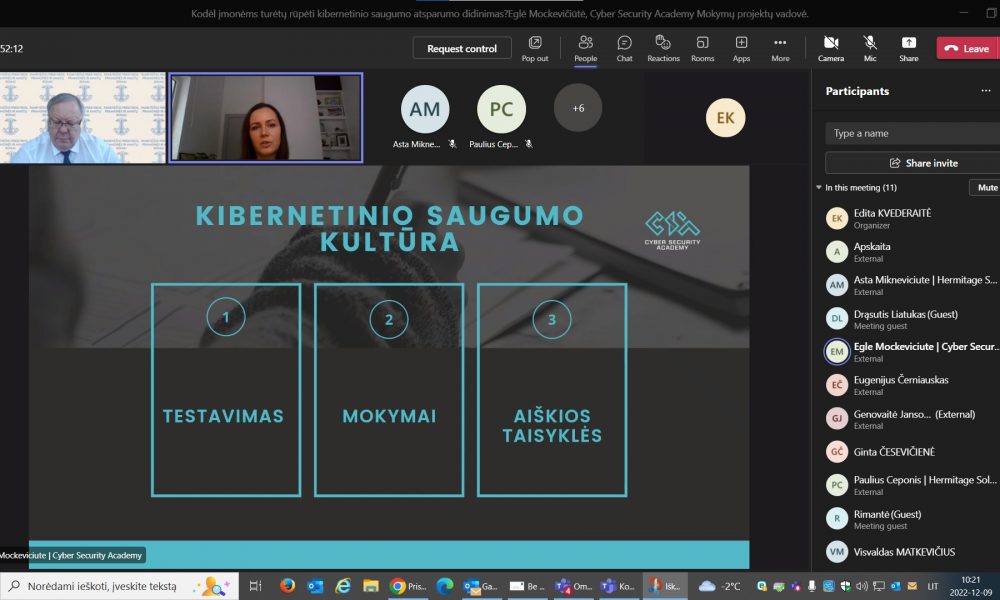Open the taskbar clock and date
Viewport: 1000px width, 600px height.
(x=971, y=586)
